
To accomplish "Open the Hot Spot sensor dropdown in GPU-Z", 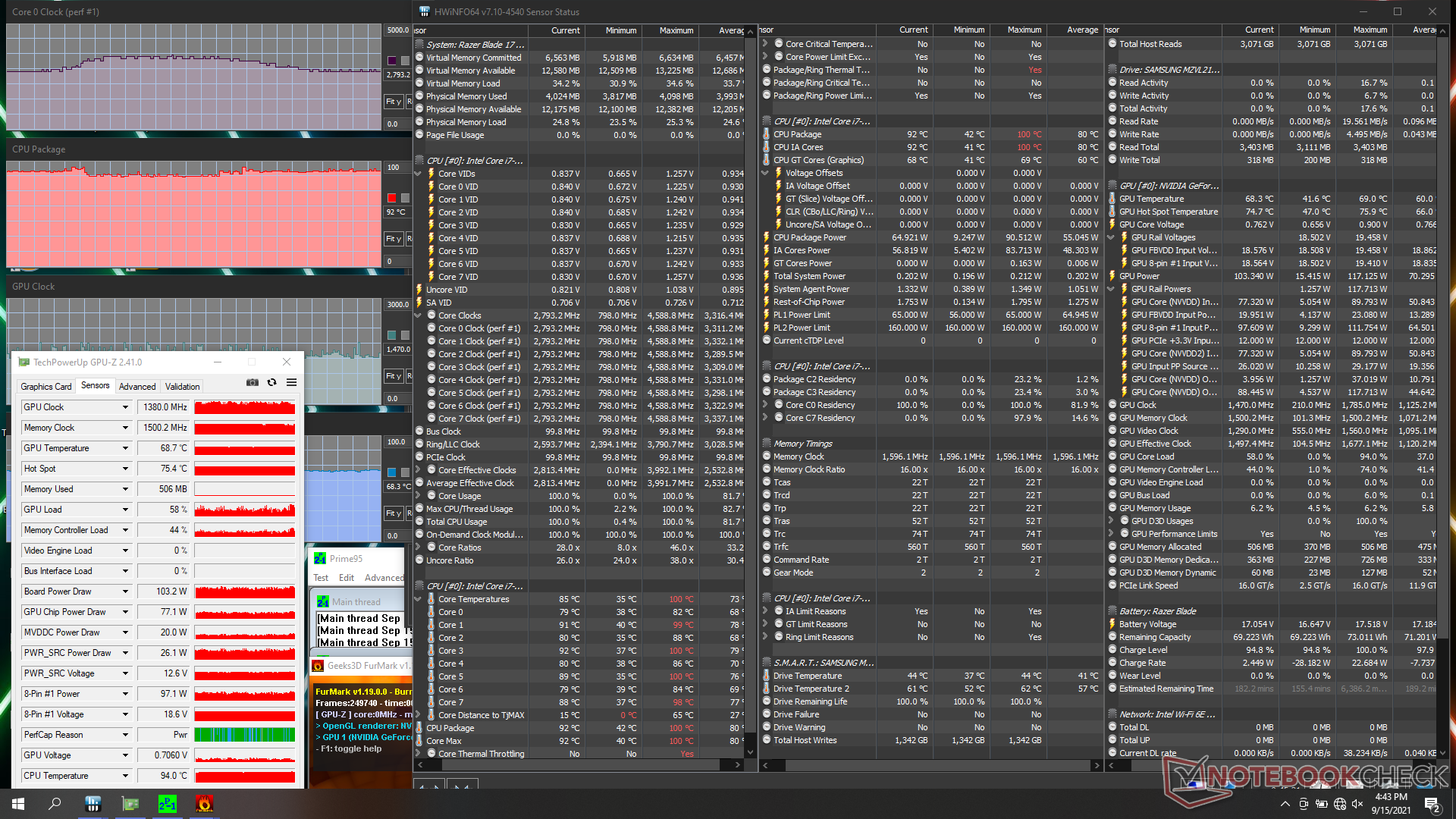I will click(x=125, y=469).
